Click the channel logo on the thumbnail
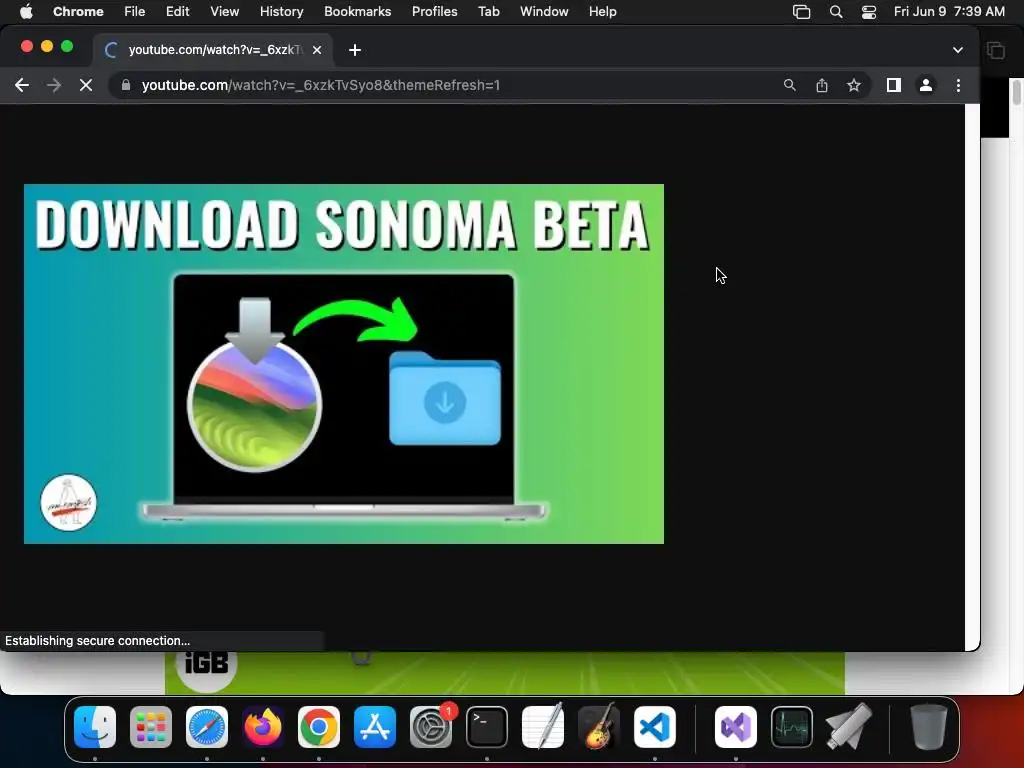This screenshot has height=768, width=1024. [69, 503]
